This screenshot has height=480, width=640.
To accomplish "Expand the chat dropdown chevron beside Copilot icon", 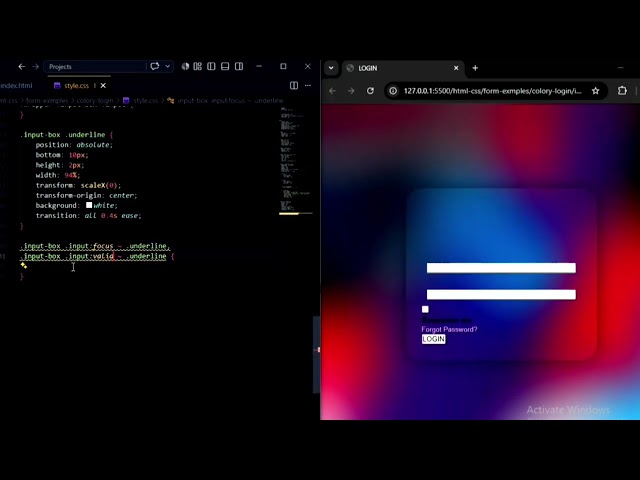I will pos(167,67).
